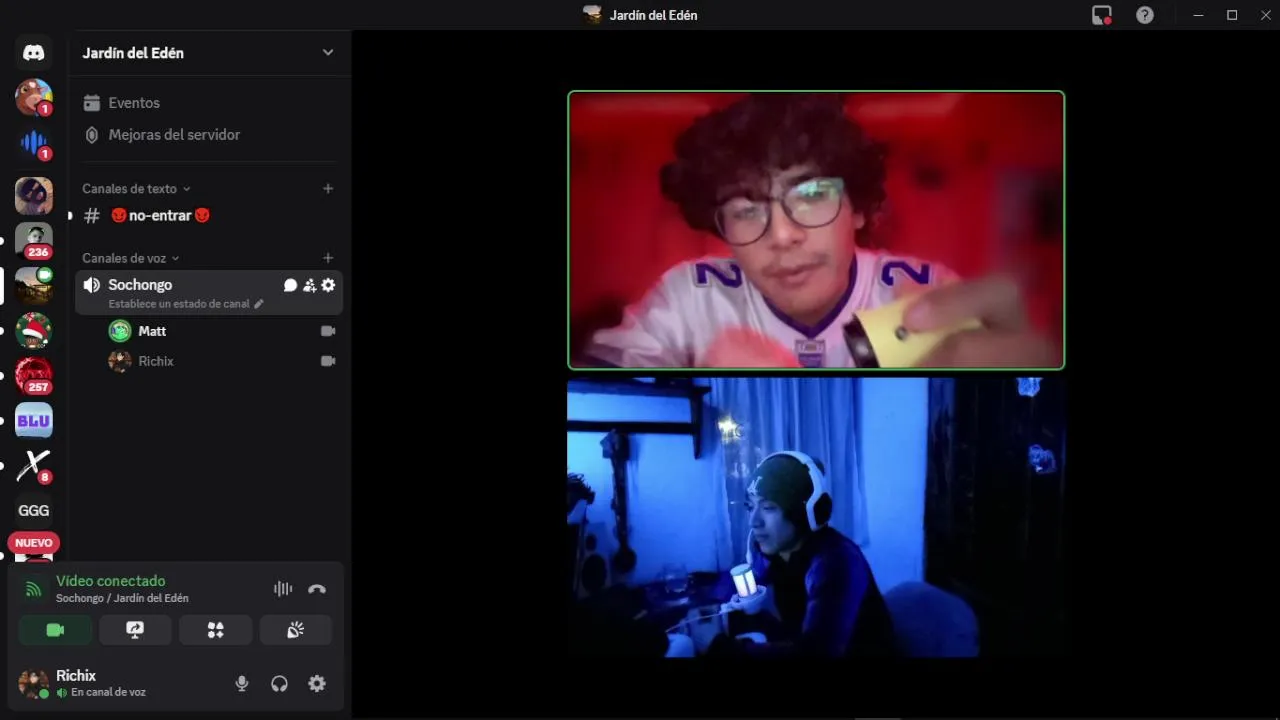Screen dimensions: 1280x720
Task: Share your screen
Action: [x=135, y=630]
